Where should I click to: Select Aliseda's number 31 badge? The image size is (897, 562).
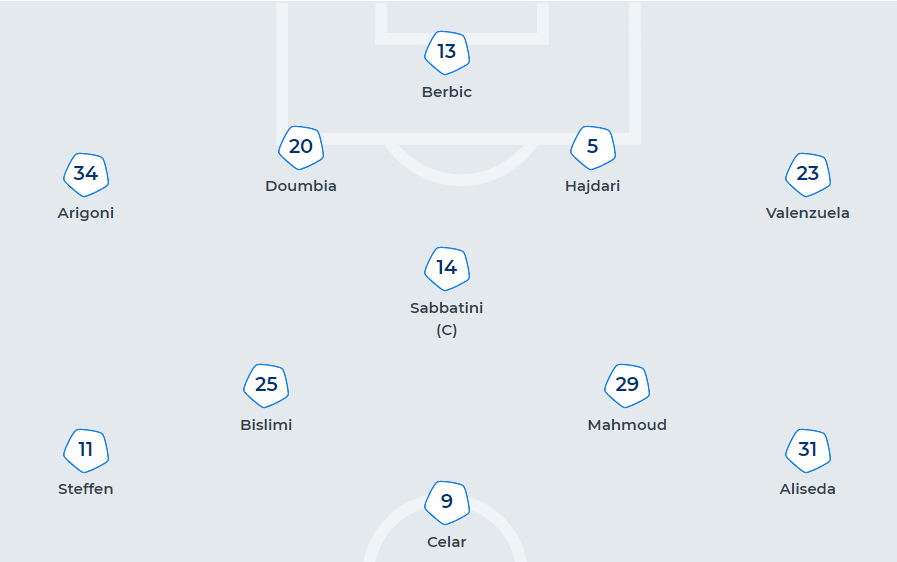coord(807,450)
